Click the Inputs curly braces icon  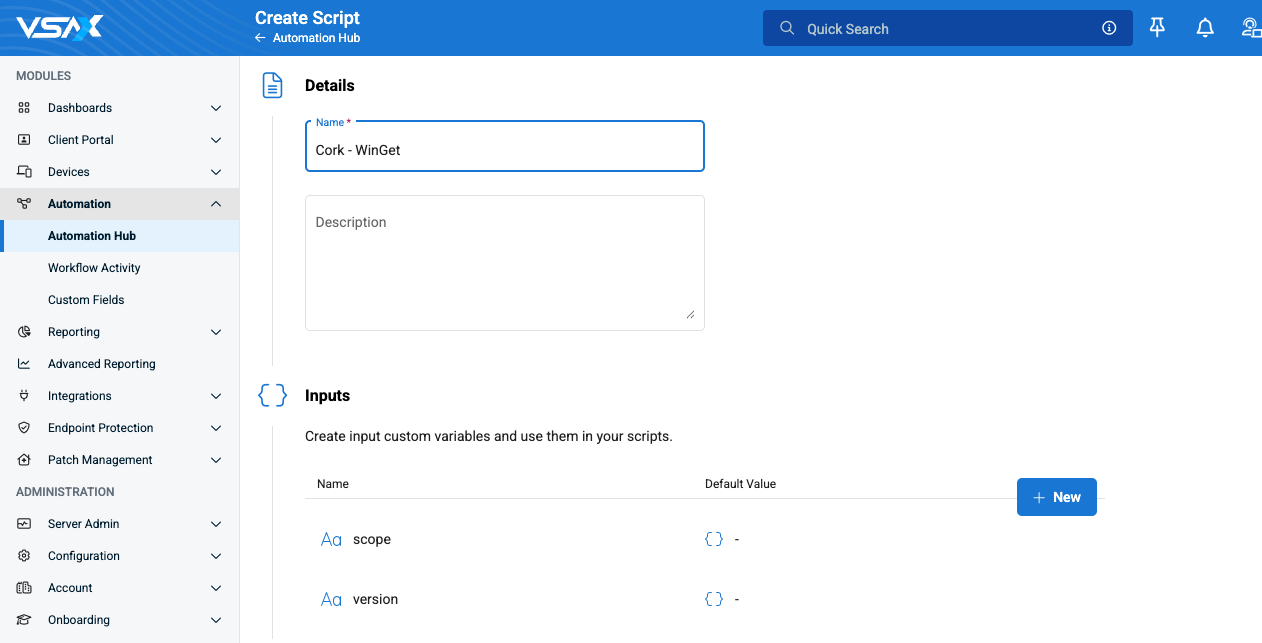272,395
